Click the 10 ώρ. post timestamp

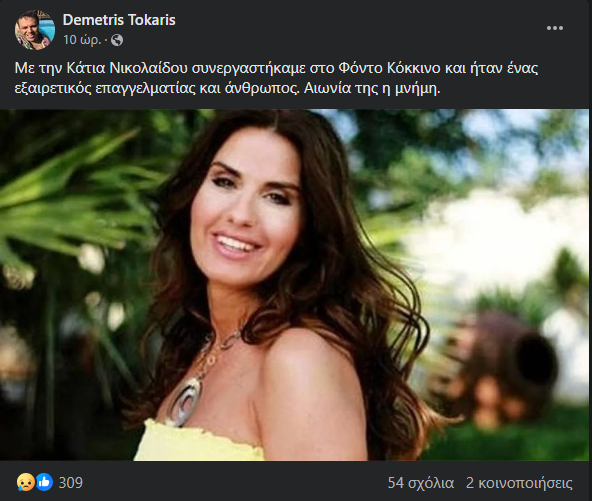[82, 40]
